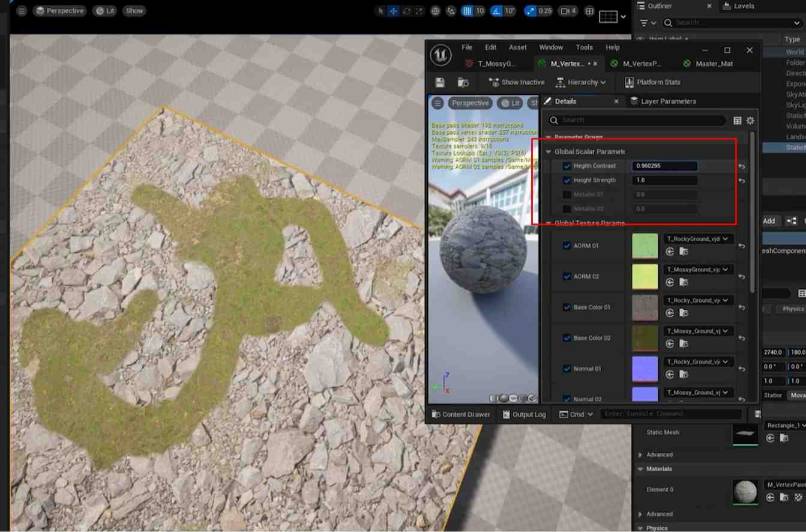Reset AORM 01 texture to default
Screen dimensions: 806x532
click(x=741, y=246)
